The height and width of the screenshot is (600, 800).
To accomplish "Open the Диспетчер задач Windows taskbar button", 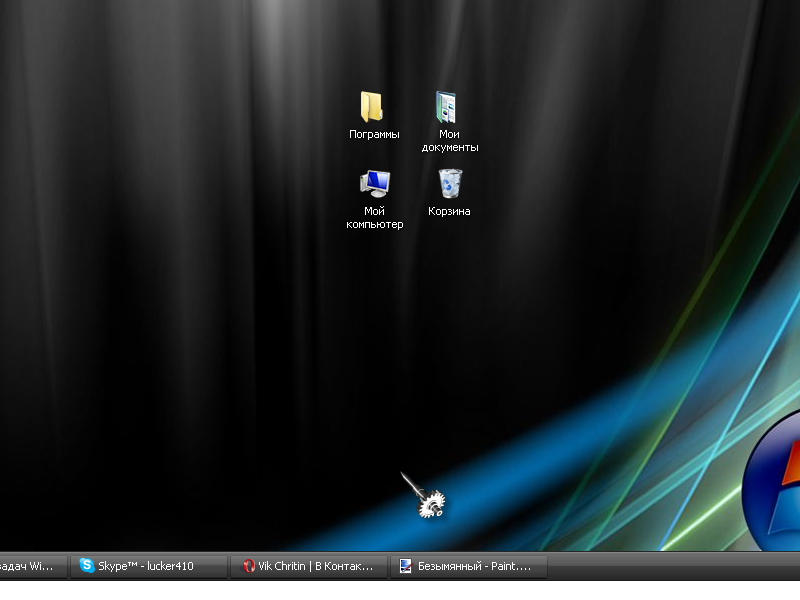I will click(x=33, y=566).
